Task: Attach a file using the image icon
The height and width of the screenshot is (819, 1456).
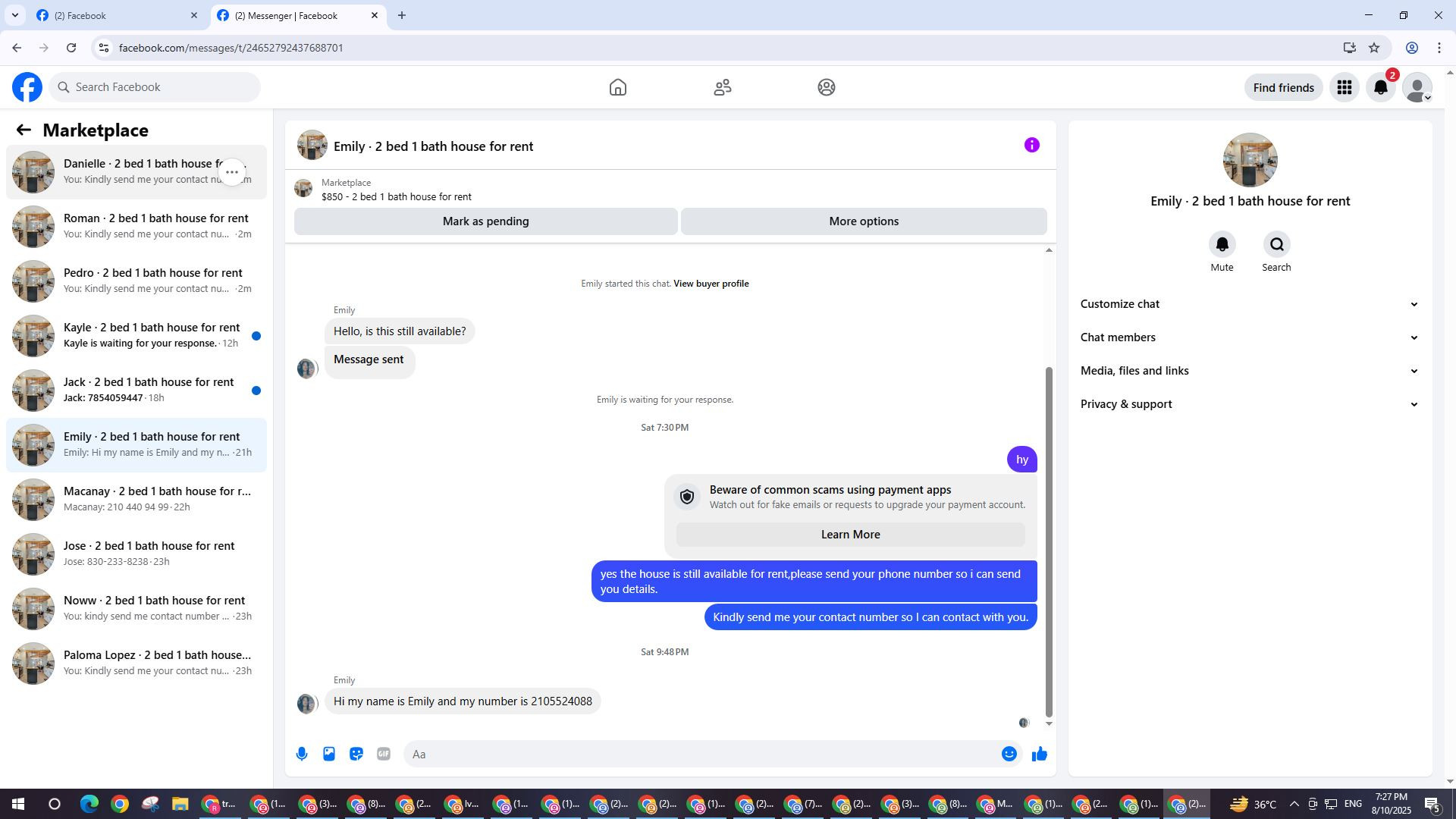Action: pyautogui.click(x=329, y=754)
